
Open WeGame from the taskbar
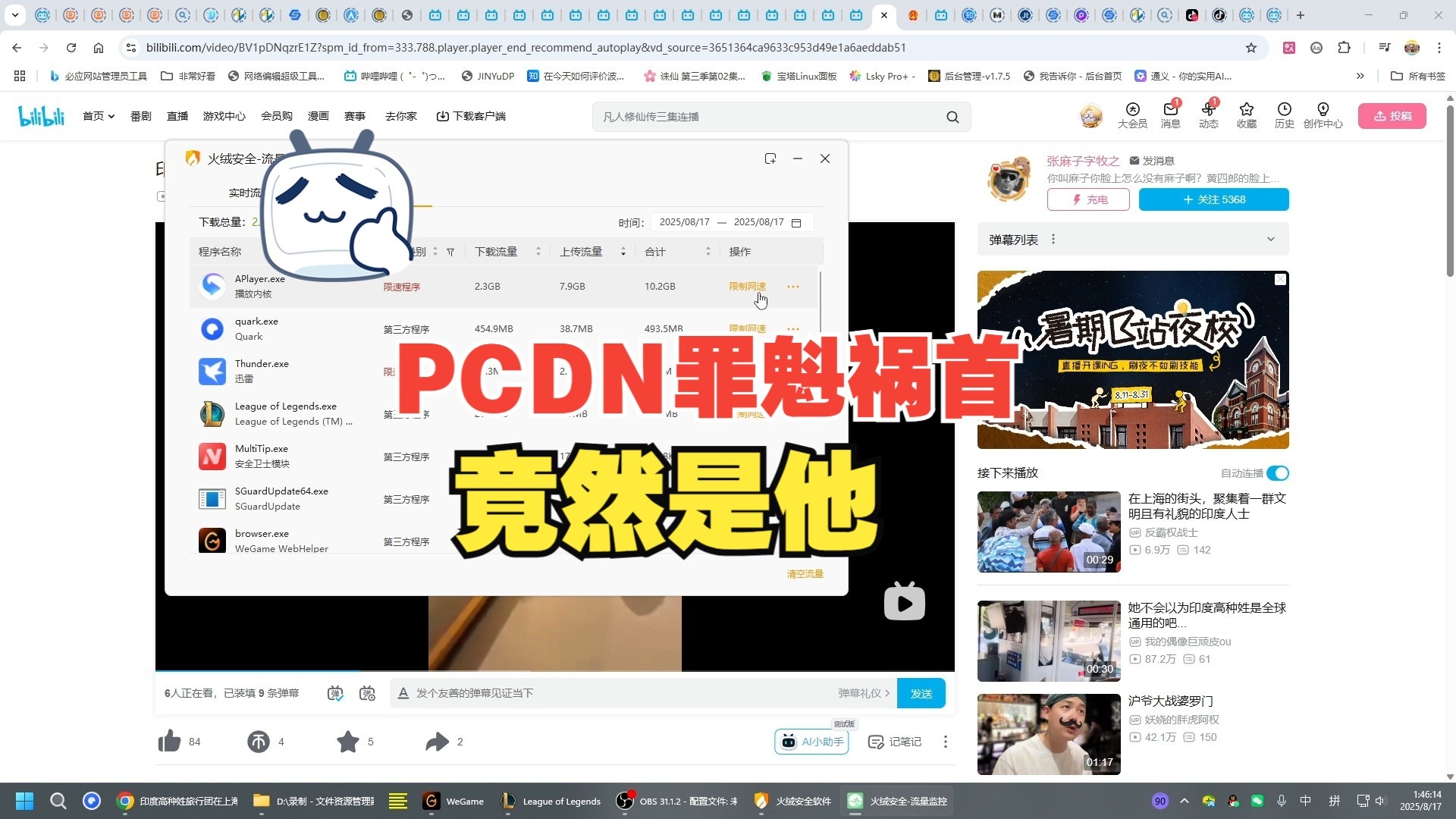click(453, 801)
